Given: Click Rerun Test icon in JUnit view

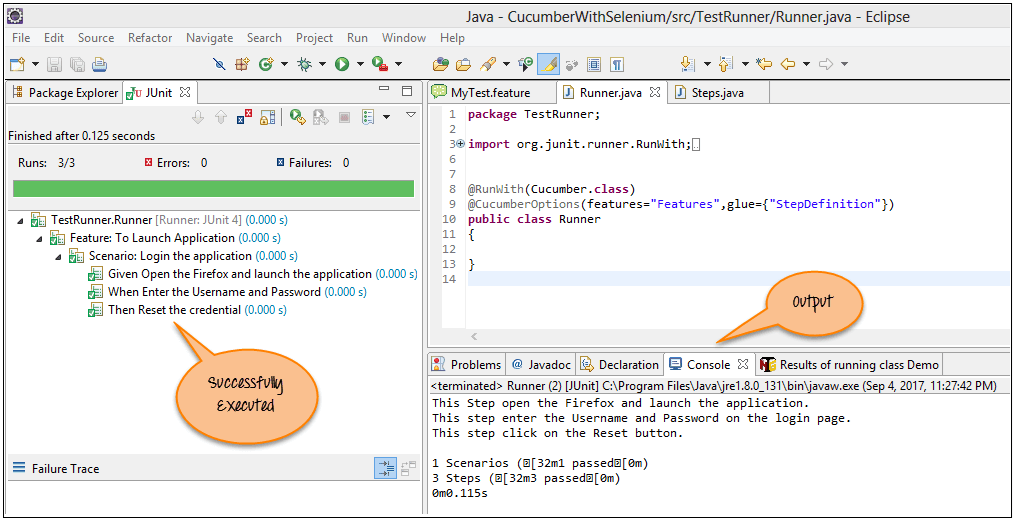Looking at the screenshot, I should tap(297, 117).
